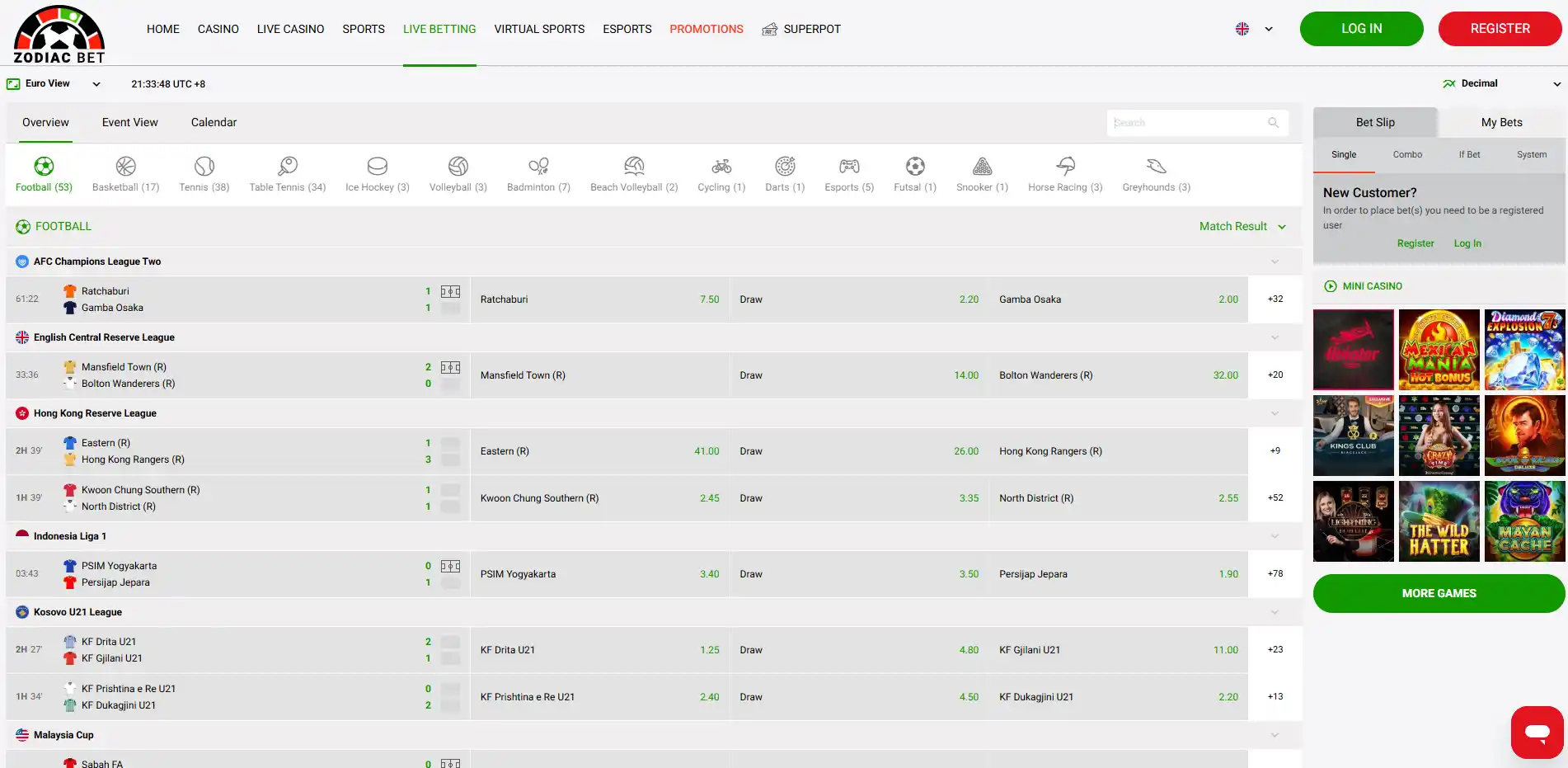Collapse the AFC Champions League Two section
The width and height of the screenshot is (1568, 768).
pyautogui.click(x=1275, y=262)
